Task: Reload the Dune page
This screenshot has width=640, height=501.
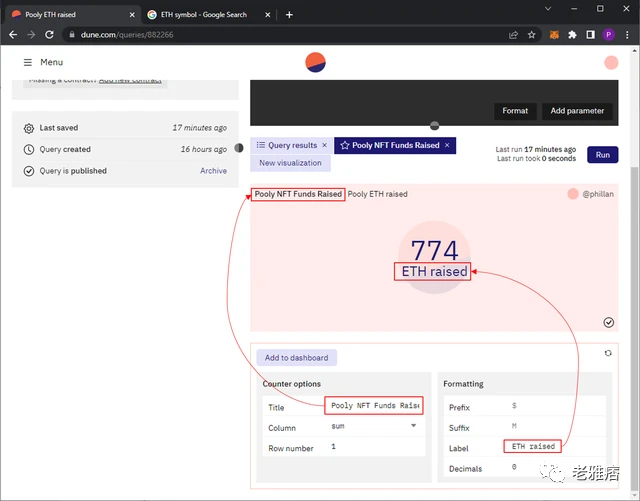Action: click(x=49, y=35)
